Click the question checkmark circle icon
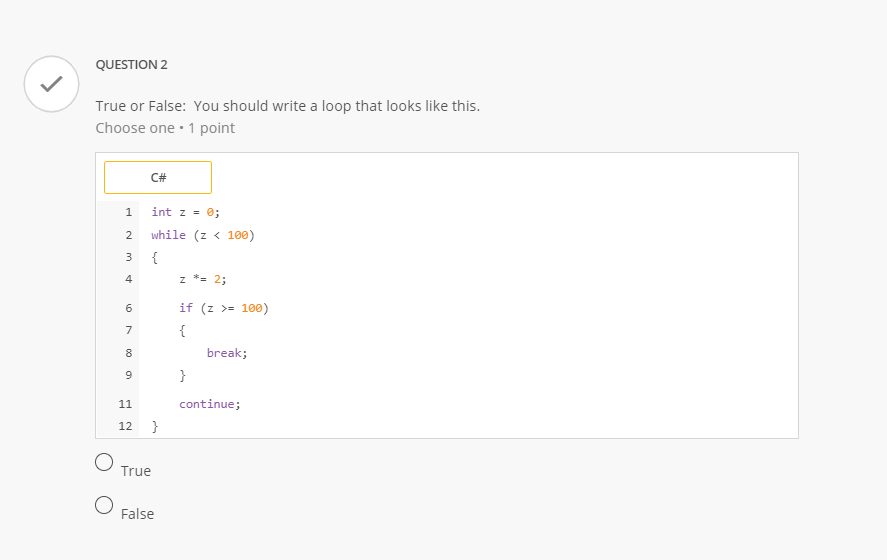 click(x=51, y=84)
